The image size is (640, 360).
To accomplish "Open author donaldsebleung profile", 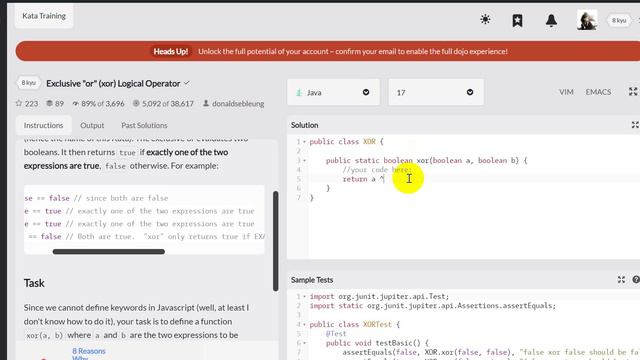I will pyautogui.click(x=238, y=104).
